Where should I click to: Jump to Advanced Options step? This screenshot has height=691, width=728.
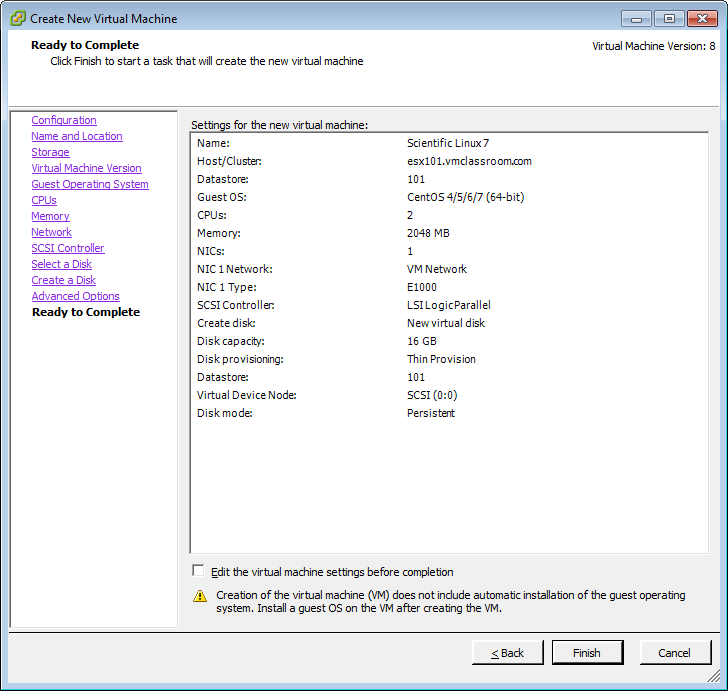click(75, 296)
